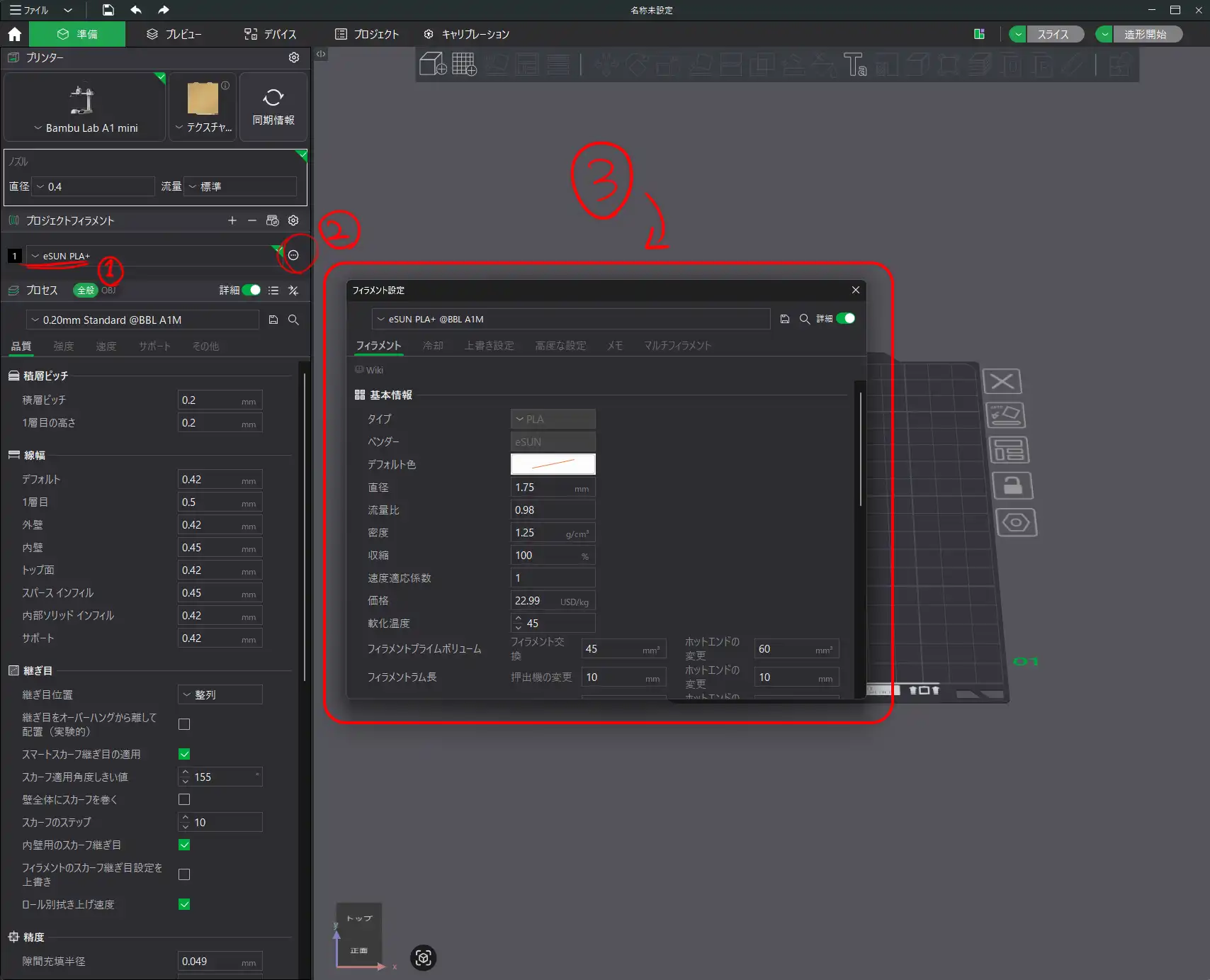The width and height of the screenshot is (1210, 980).
Task: Open printer settings gear in プリンター header
Action: click(x=294, y=57)
